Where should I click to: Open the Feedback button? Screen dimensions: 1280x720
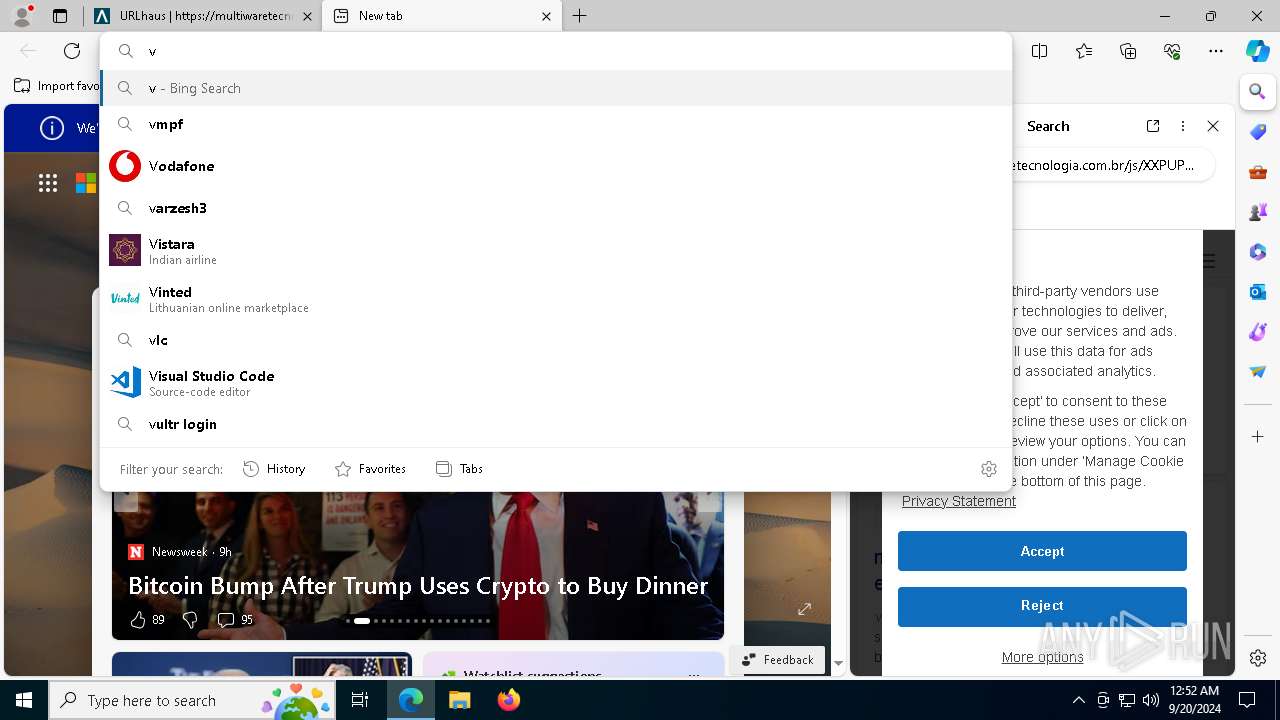tap(778, 659)
